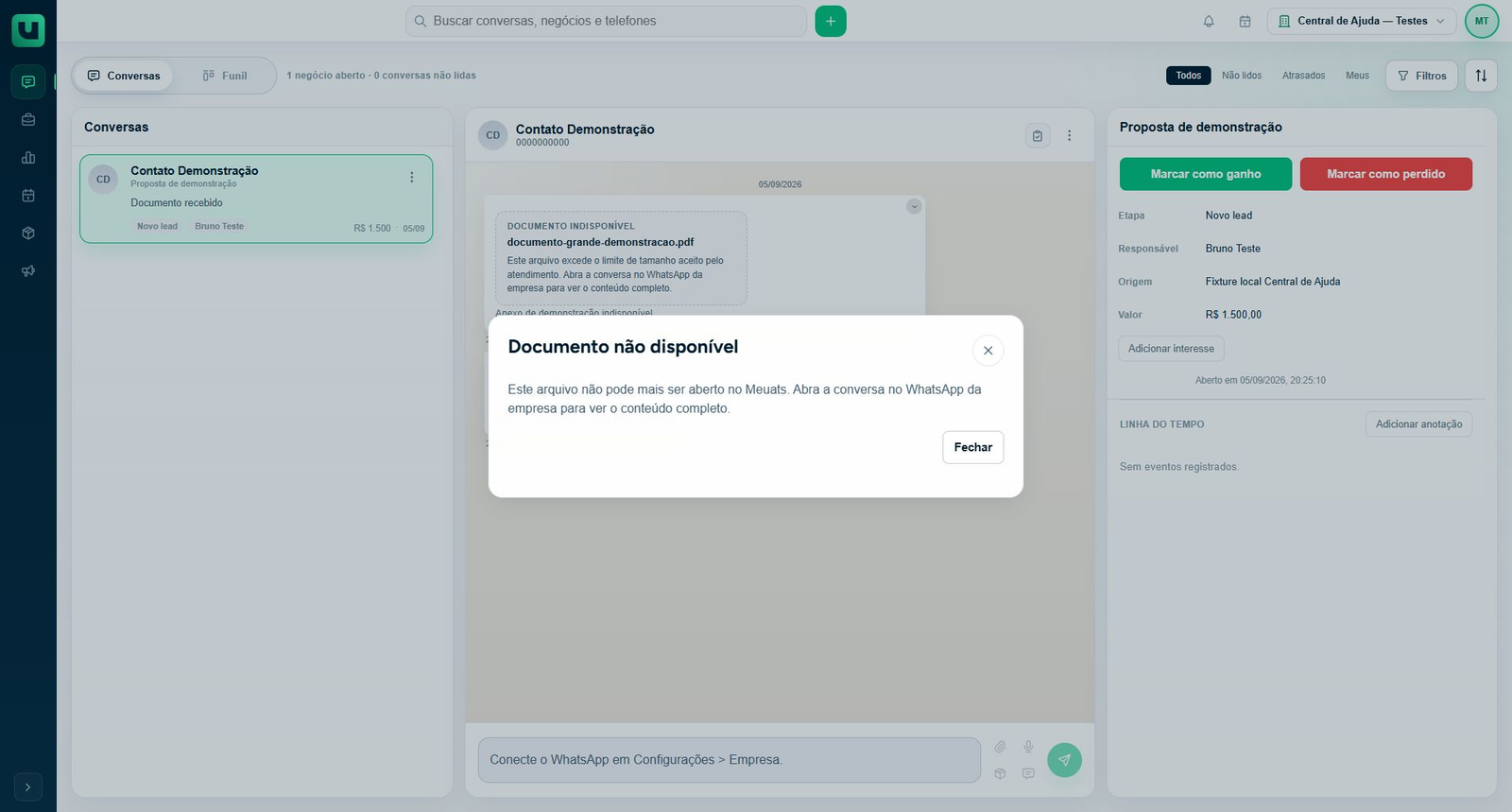Expand the sidebar with chevron arrow
Image resolution: width=1512 pixels, height=812 pixels.
tap(28, 786)
